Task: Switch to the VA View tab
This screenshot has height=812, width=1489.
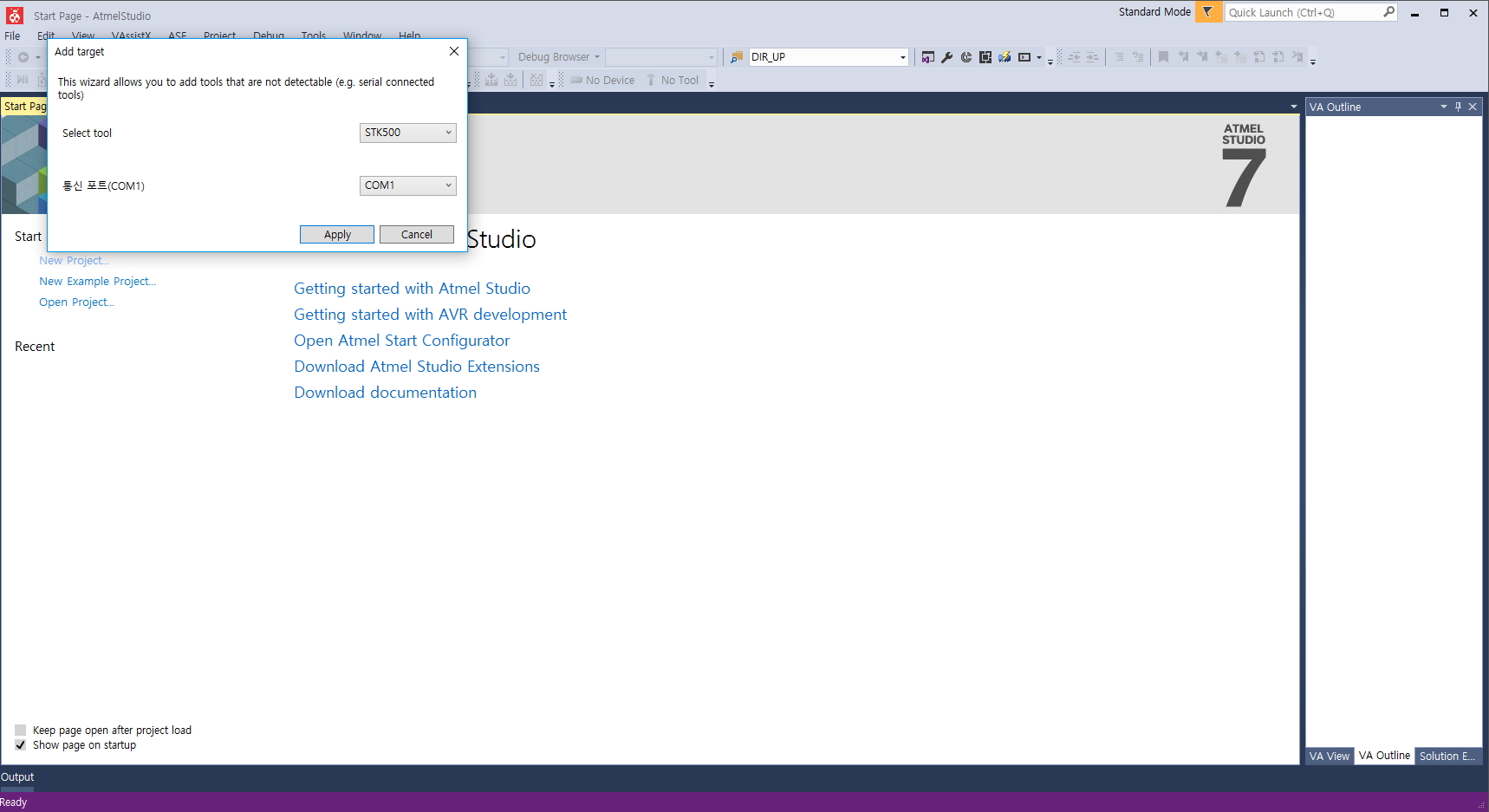Action: (x=1329, y=756)
